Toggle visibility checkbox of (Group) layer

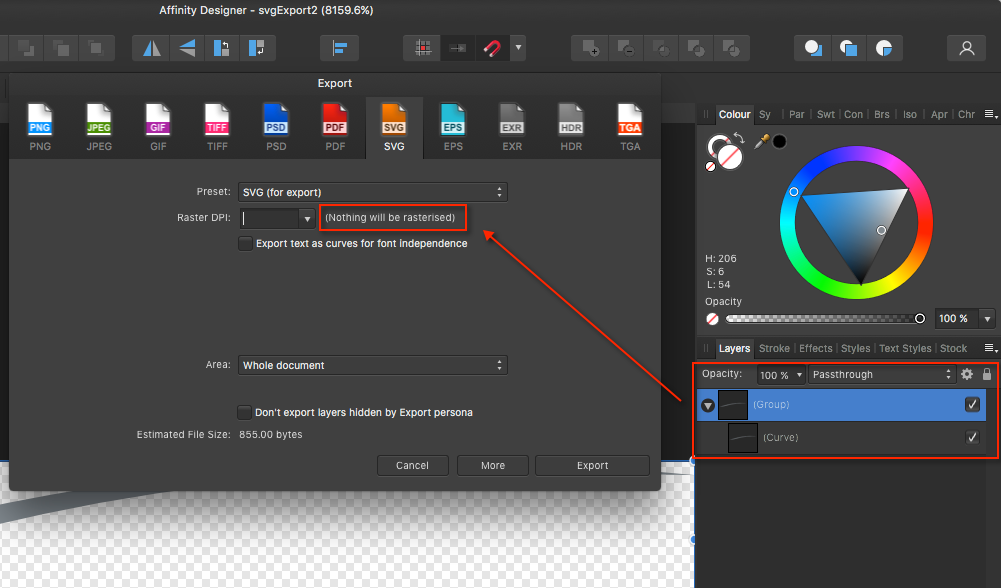pyautogui.click(x=972, y=404)
